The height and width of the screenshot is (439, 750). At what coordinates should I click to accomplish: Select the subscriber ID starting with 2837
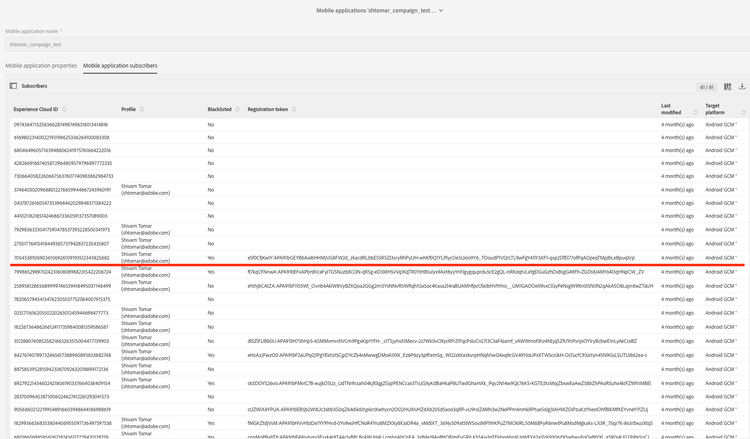61,397
